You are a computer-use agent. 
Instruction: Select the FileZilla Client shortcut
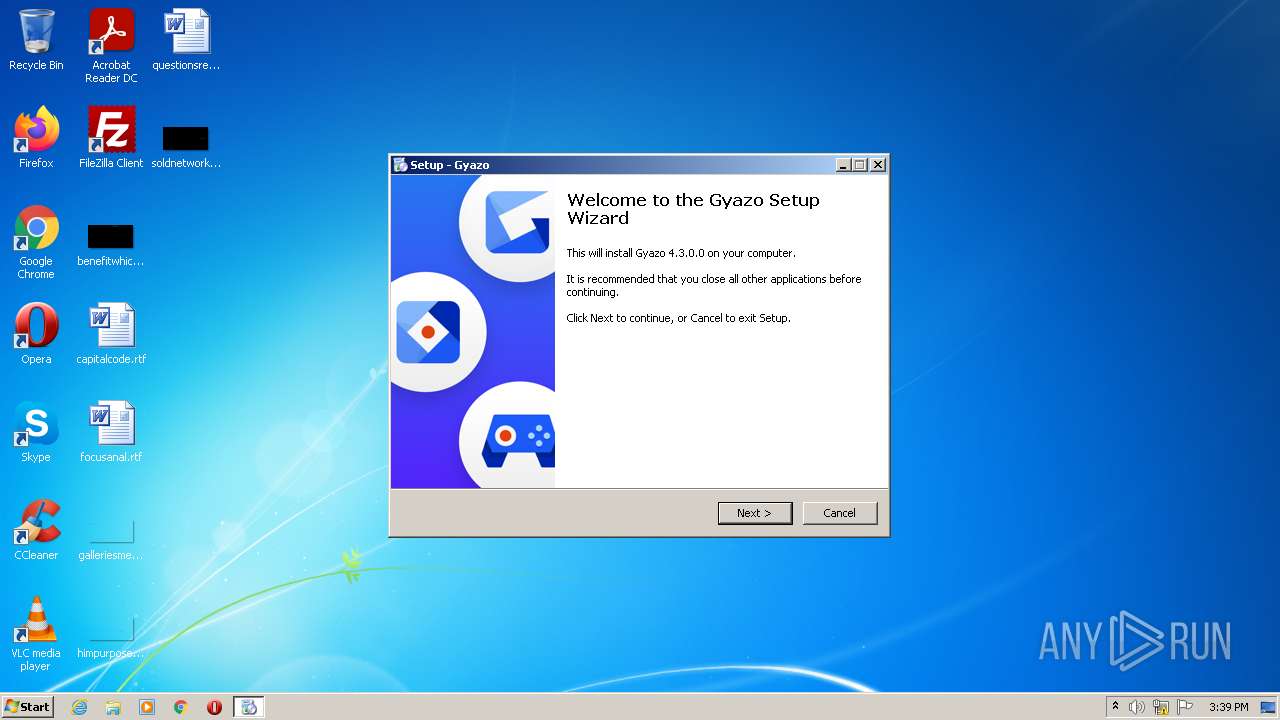point(111,138)
